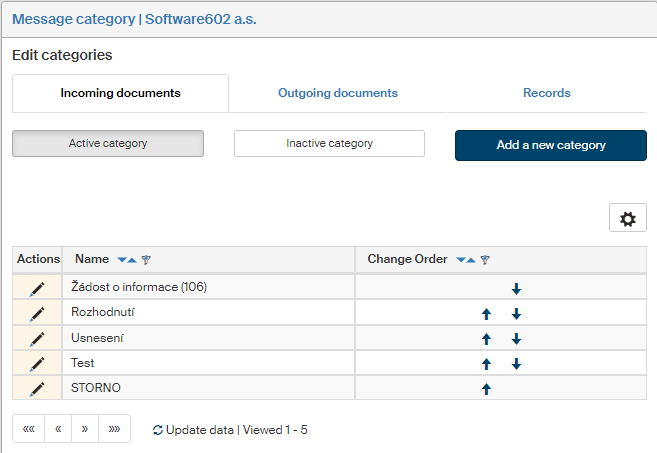Show Inactive category list
Screen dimensions: 657x453
coord(329,143)
